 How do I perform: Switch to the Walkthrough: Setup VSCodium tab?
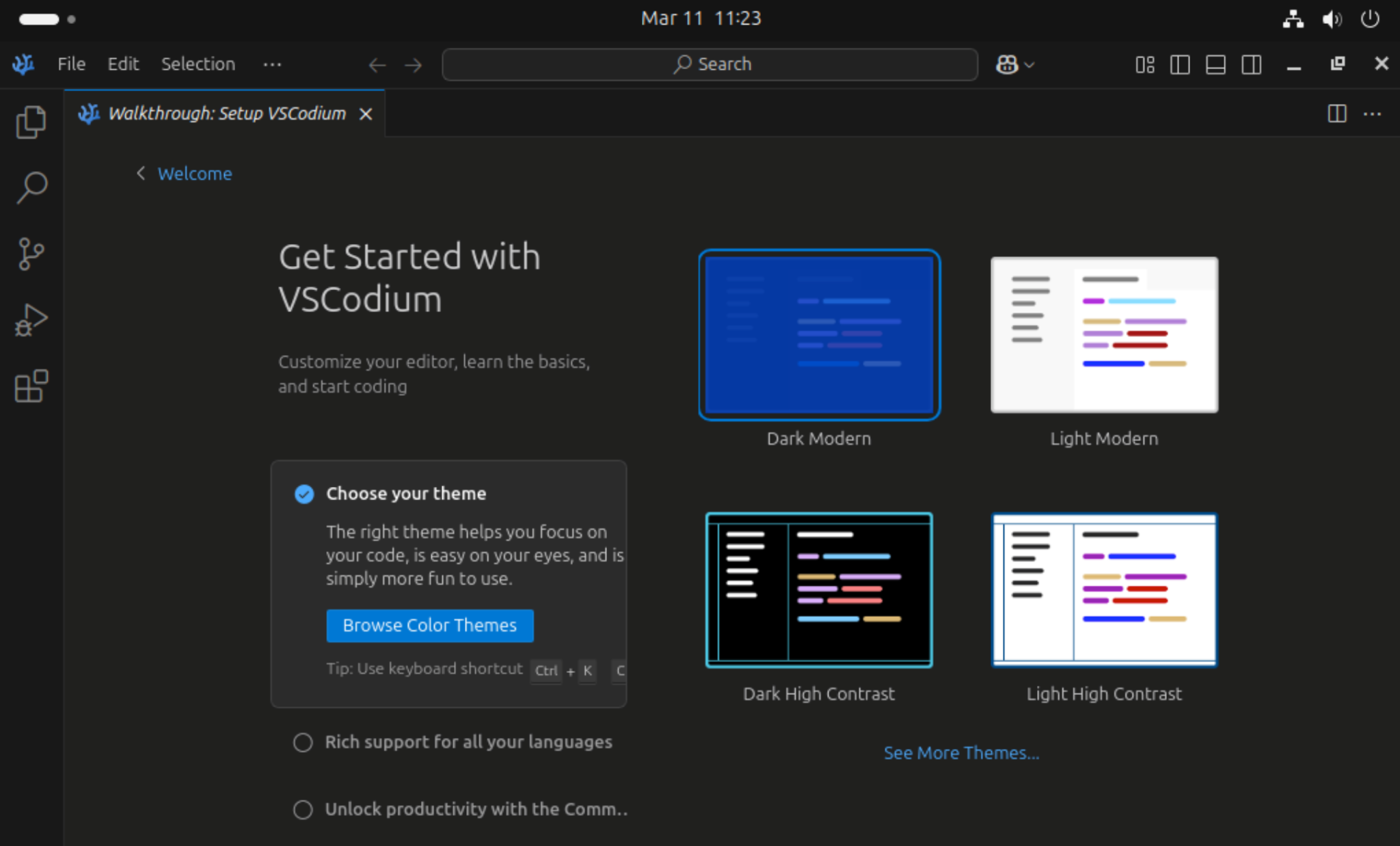pyautogui.click(x=226, y=114)
